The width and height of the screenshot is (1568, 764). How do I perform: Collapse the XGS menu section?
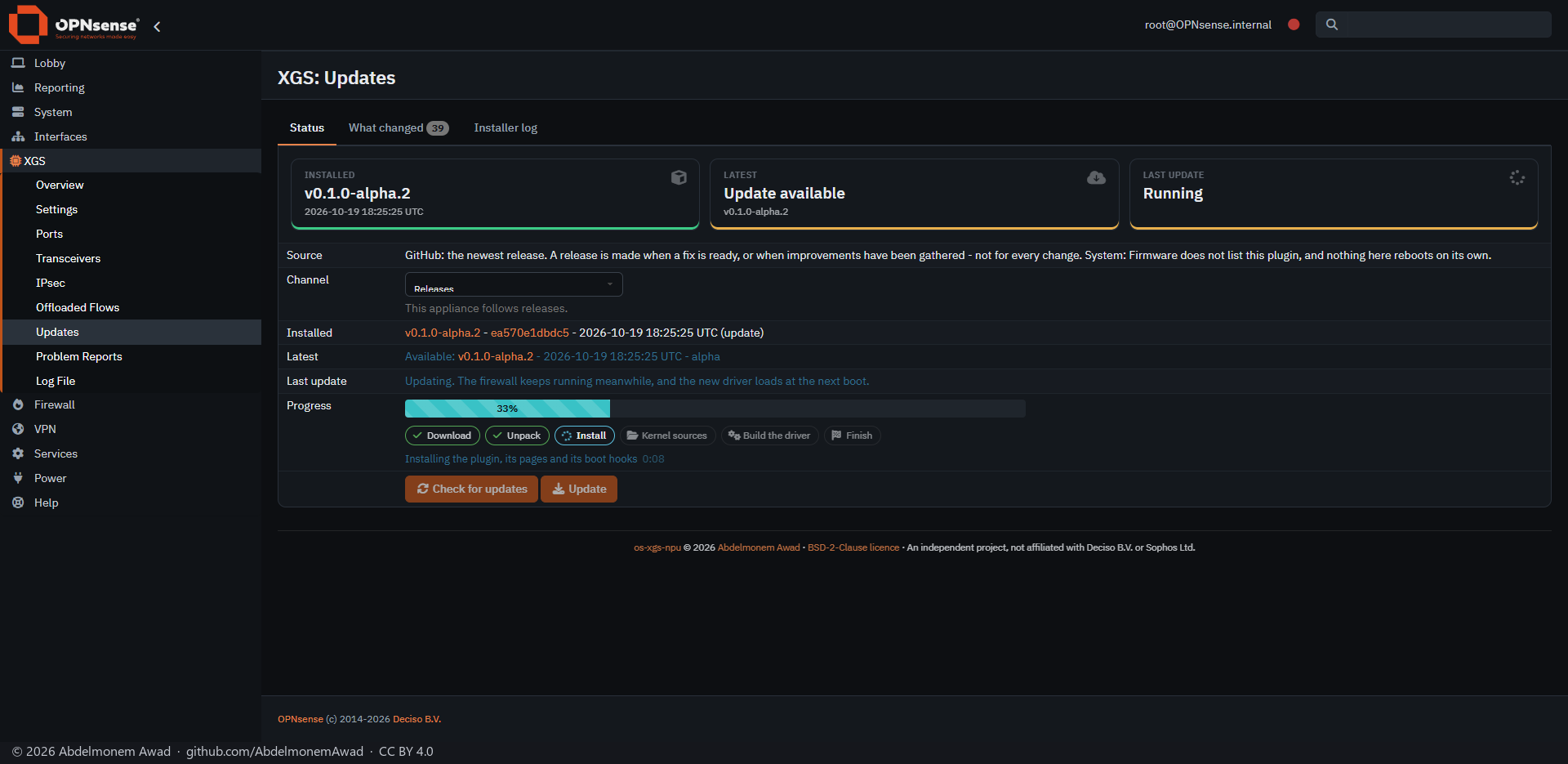click(131, 161)
